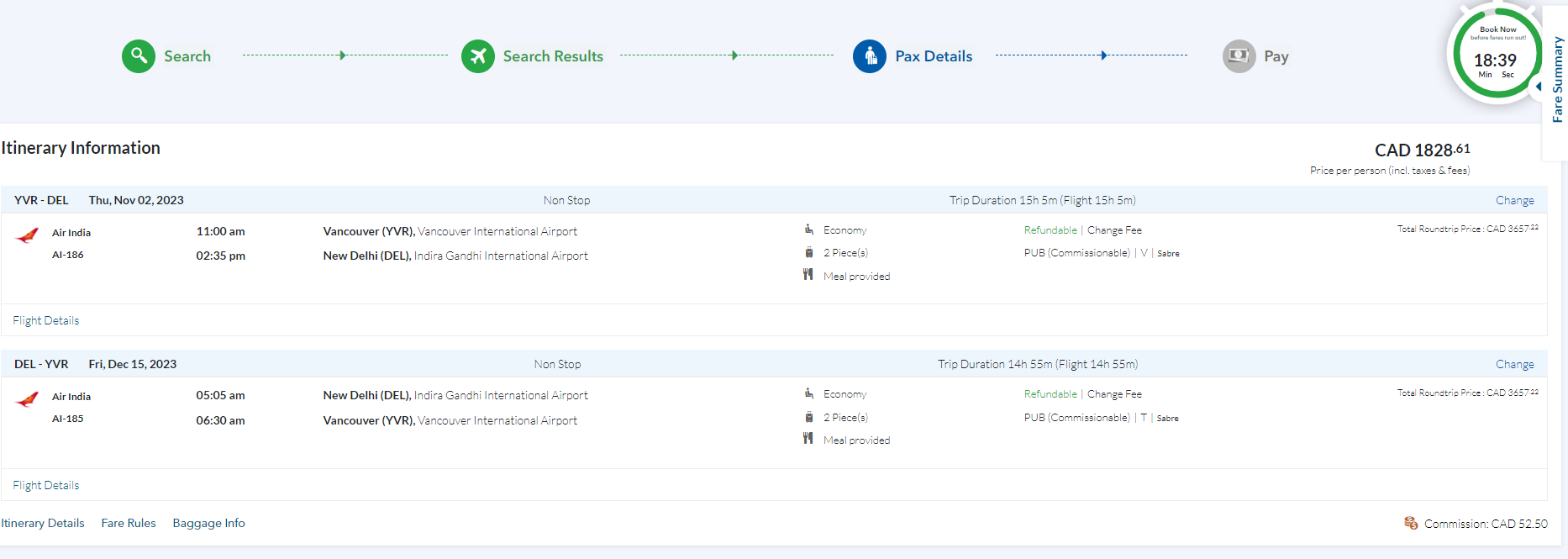The image size is (1568, 559).
Task: Click the Change Fee link on the outbound flight
Action: (1114, 230)
